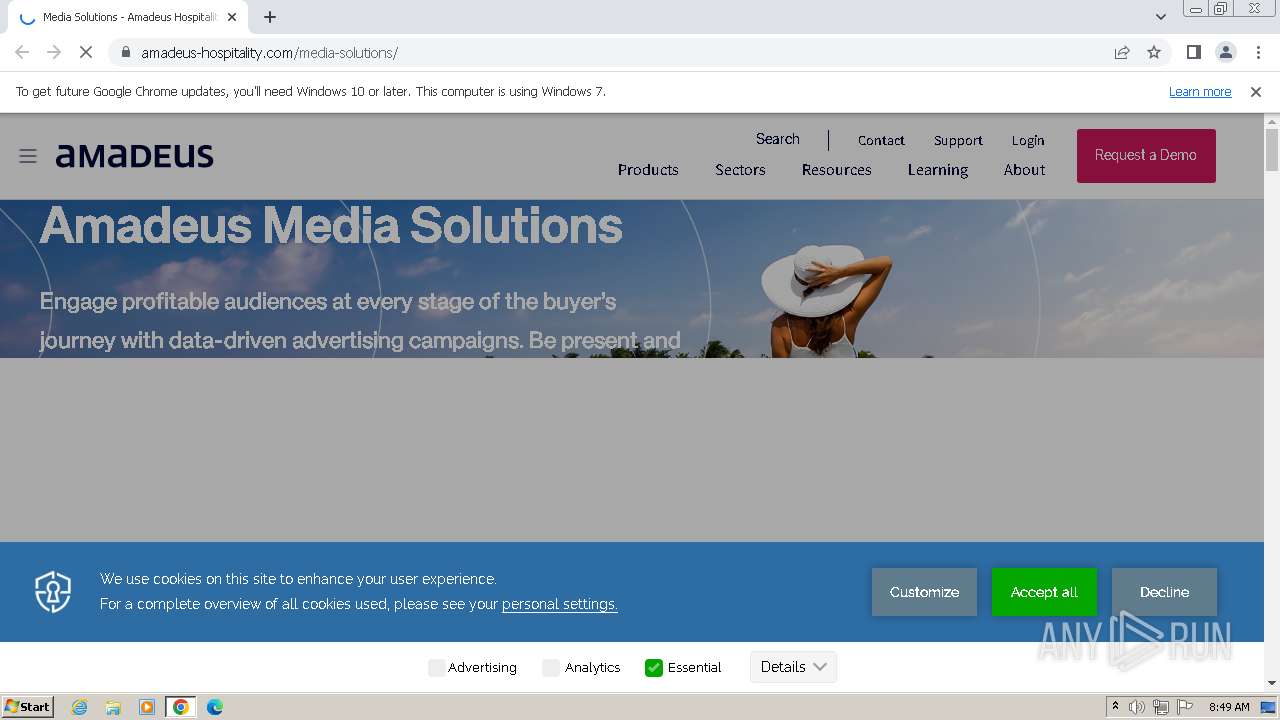Launch the media player taskbar icon
This screenshot has width=1280, height=720.
point(147,707)
